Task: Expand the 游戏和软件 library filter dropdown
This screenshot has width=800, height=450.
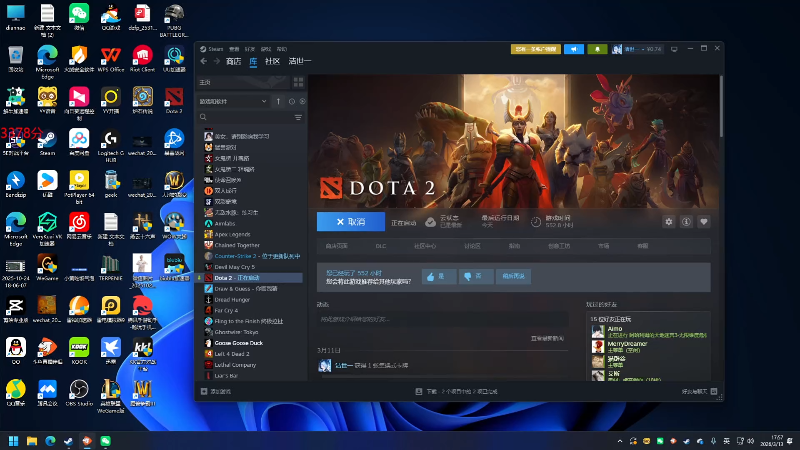Action: pyautogui.click(x=233, y=102)
